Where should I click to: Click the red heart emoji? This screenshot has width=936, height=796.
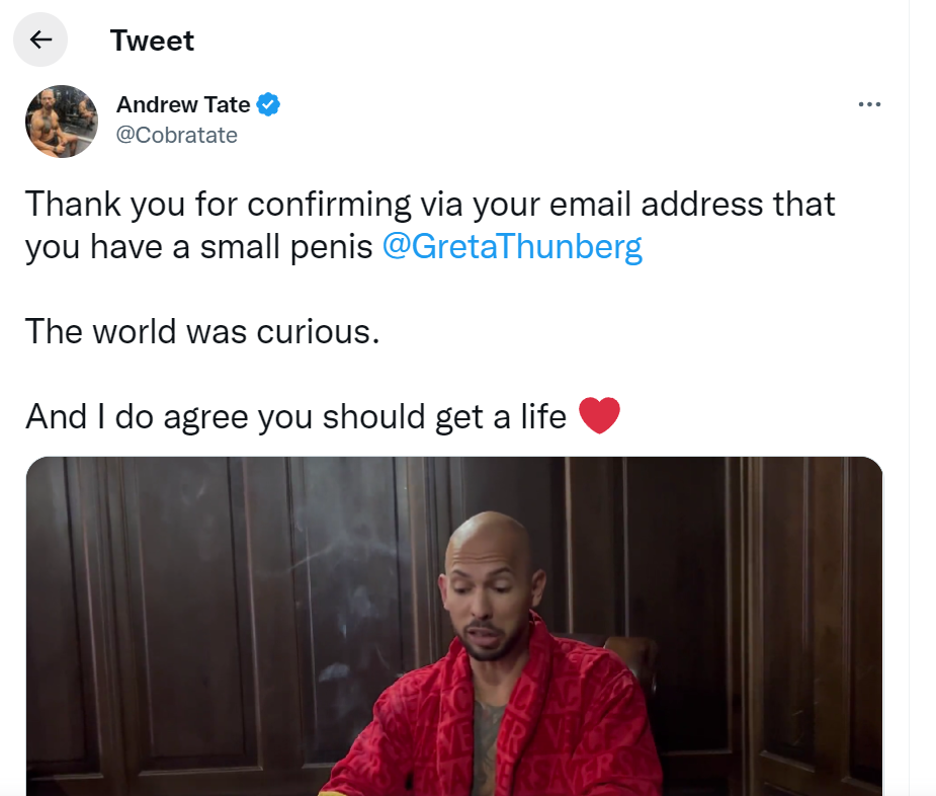click(599, 415)
